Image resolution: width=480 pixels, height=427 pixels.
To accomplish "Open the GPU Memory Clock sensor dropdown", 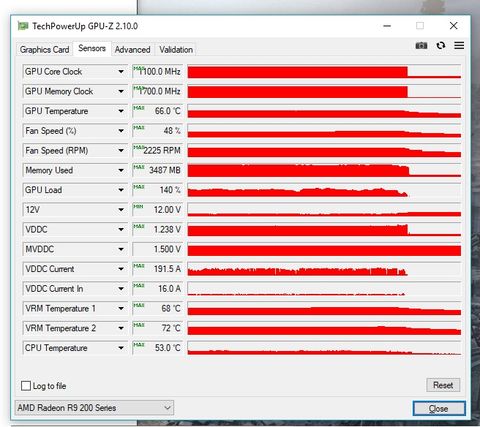I will tap(75, 91).
